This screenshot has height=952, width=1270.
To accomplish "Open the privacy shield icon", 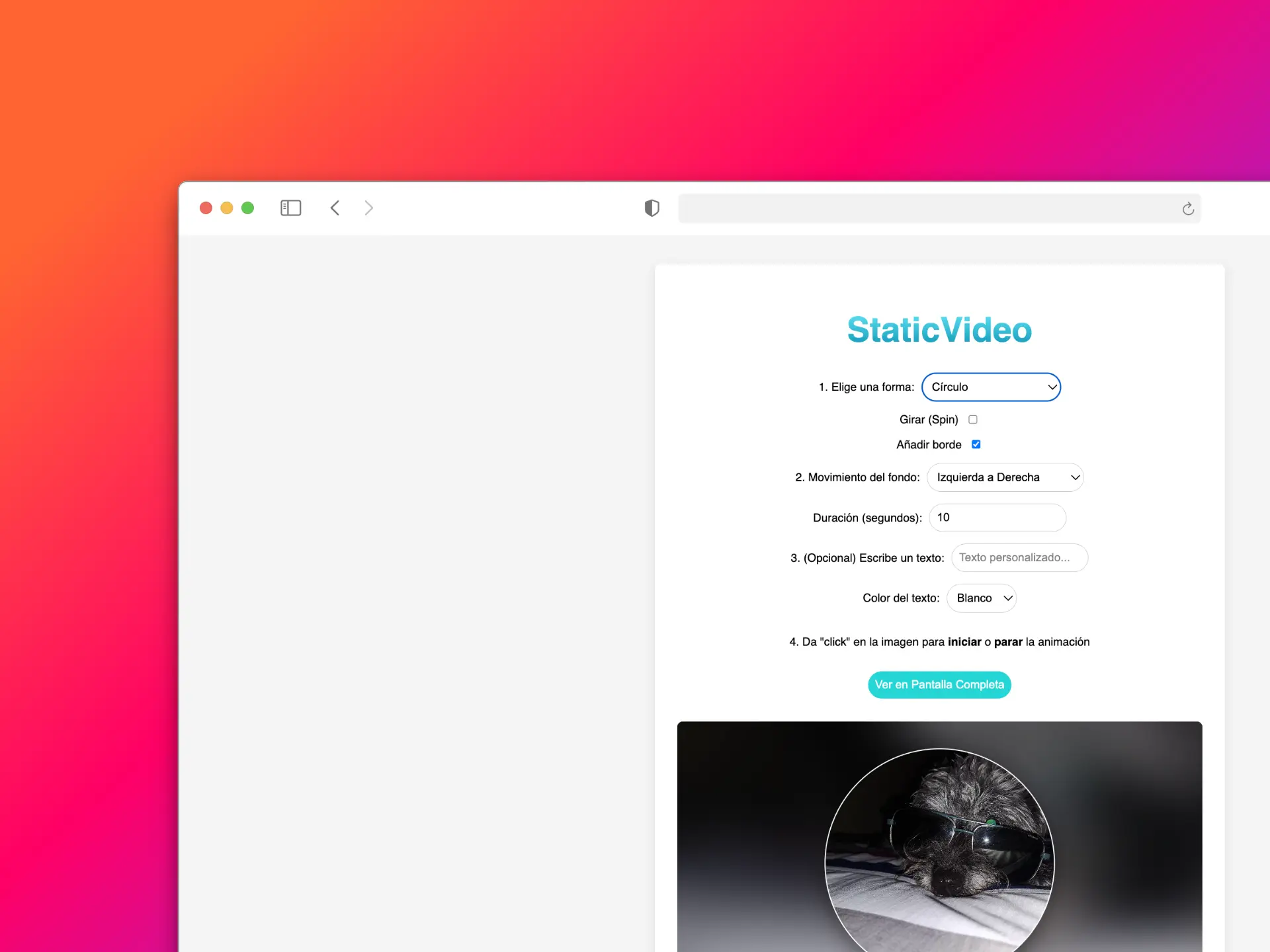I will click(652, 208).
